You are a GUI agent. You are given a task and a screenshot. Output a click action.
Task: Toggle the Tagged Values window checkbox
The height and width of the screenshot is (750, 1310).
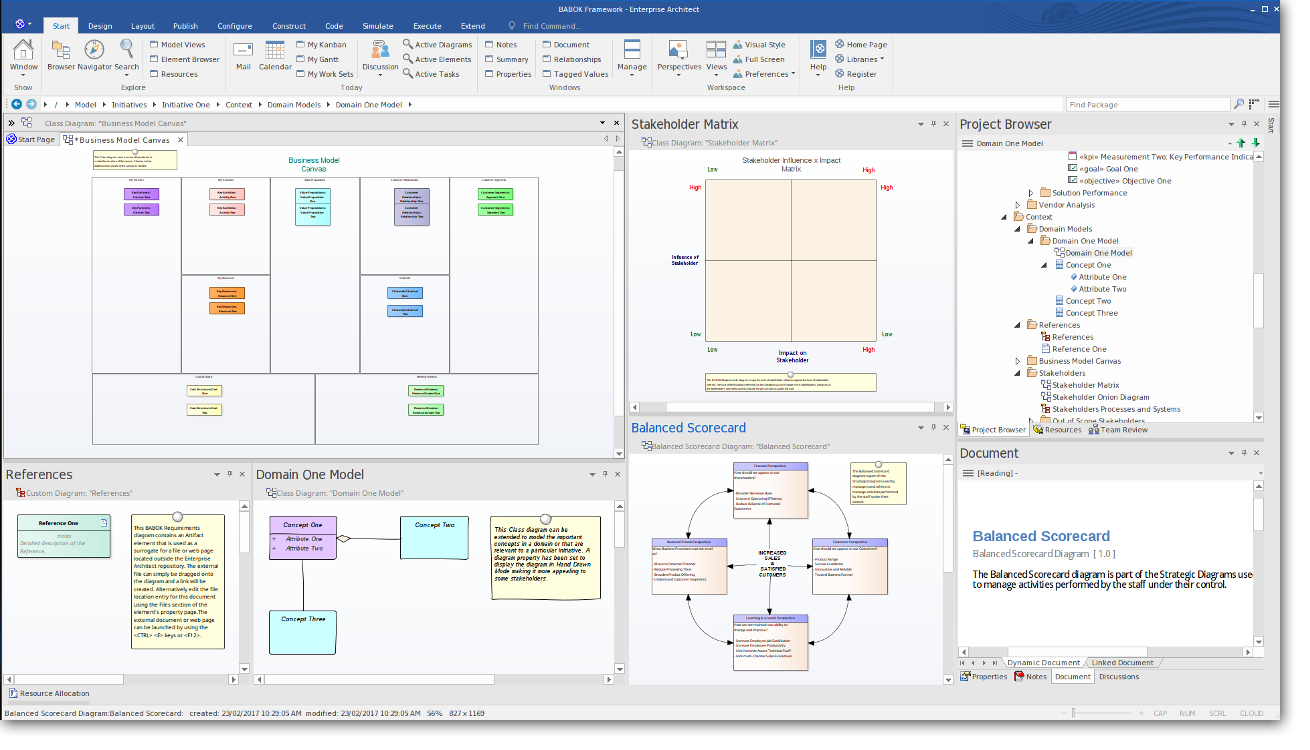point(547,74)
